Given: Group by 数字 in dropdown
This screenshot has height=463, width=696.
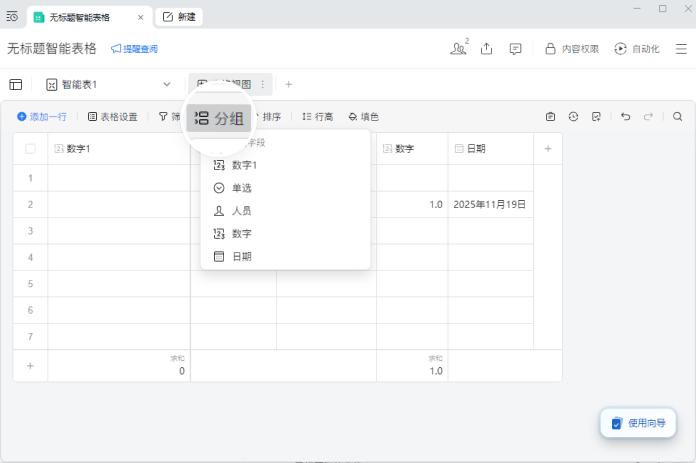Looking at the screenshot, I should coord(285,233).
